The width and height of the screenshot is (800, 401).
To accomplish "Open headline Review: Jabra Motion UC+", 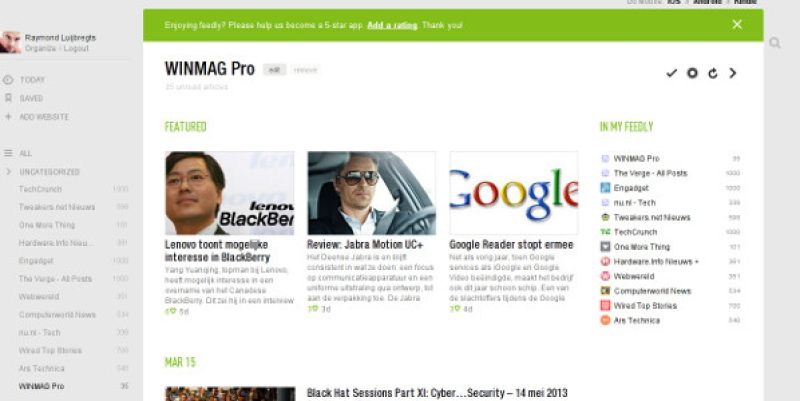I will point(365,244).
